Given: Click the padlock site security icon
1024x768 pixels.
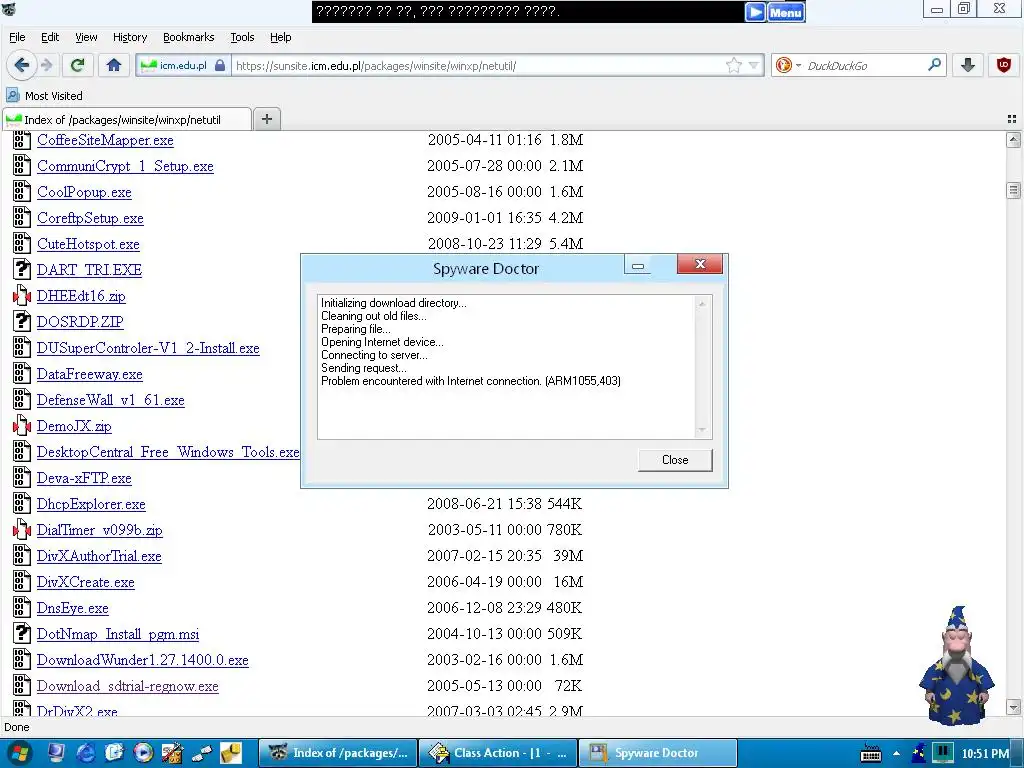Looking at the screenshot, I should pos(220,65).
